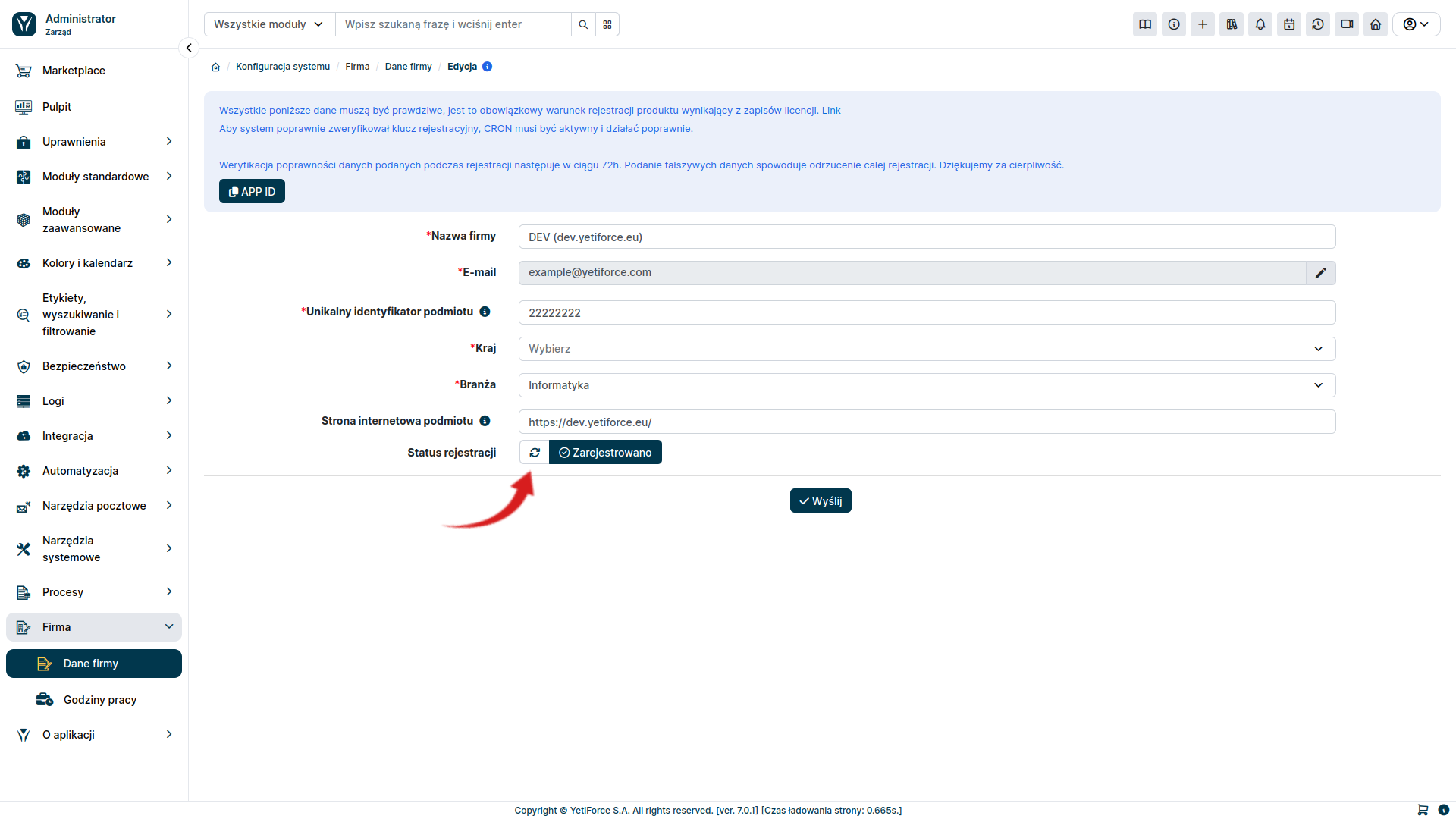Toggle the Moduły zaawansowane section
This screenshot has height=819, width=1456.
click(95, 218)
